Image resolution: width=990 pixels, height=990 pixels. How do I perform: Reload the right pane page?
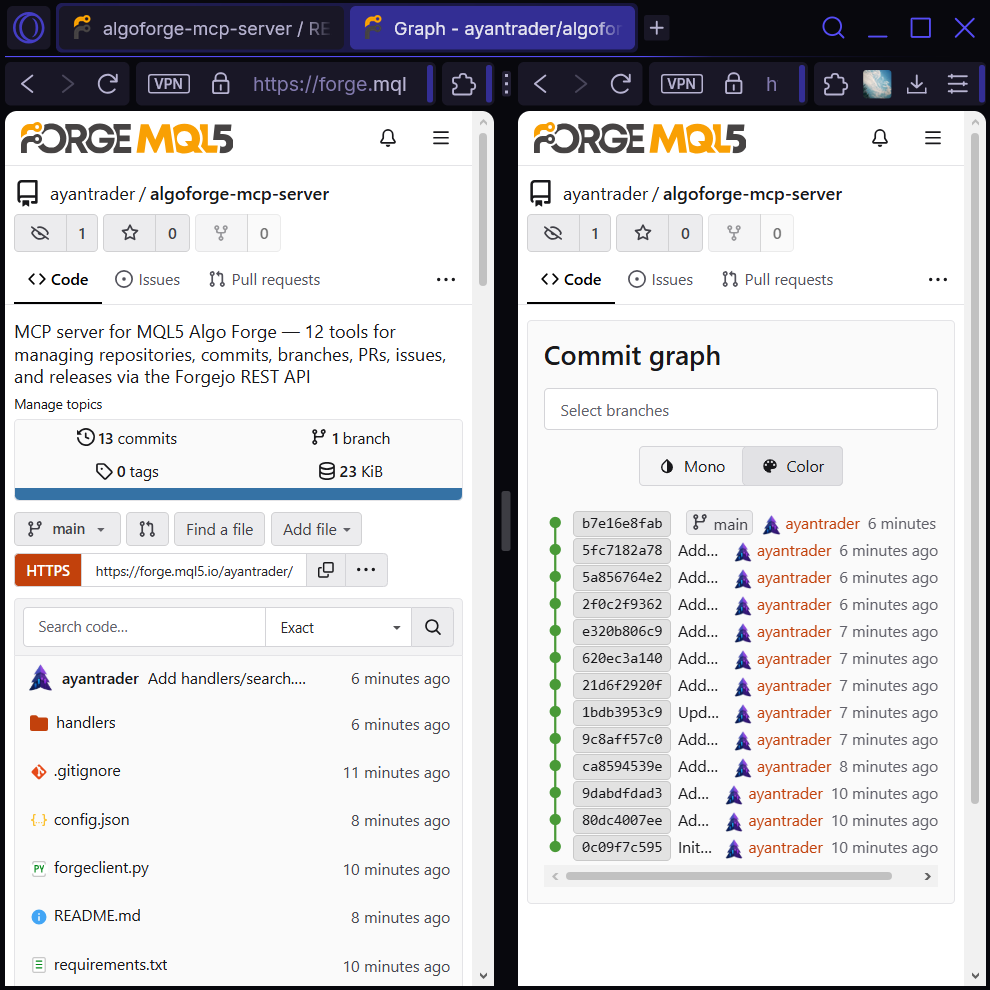[x=621, y=84]
